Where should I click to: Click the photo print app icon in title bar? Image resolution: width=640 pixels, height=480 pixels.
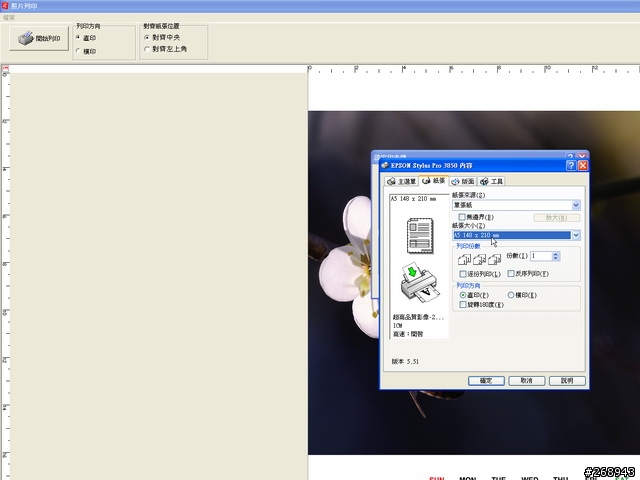[5, 6]
